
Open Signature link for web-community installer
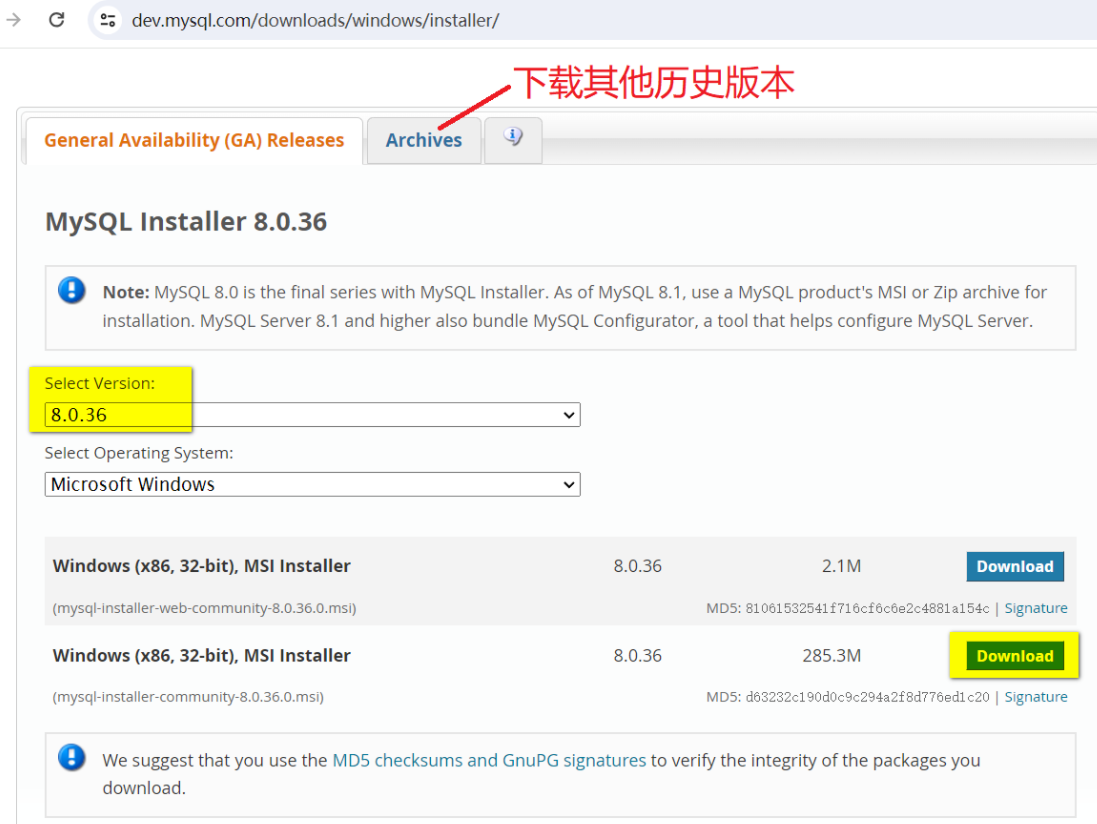pyautogui.click(x=1036, y=608)
